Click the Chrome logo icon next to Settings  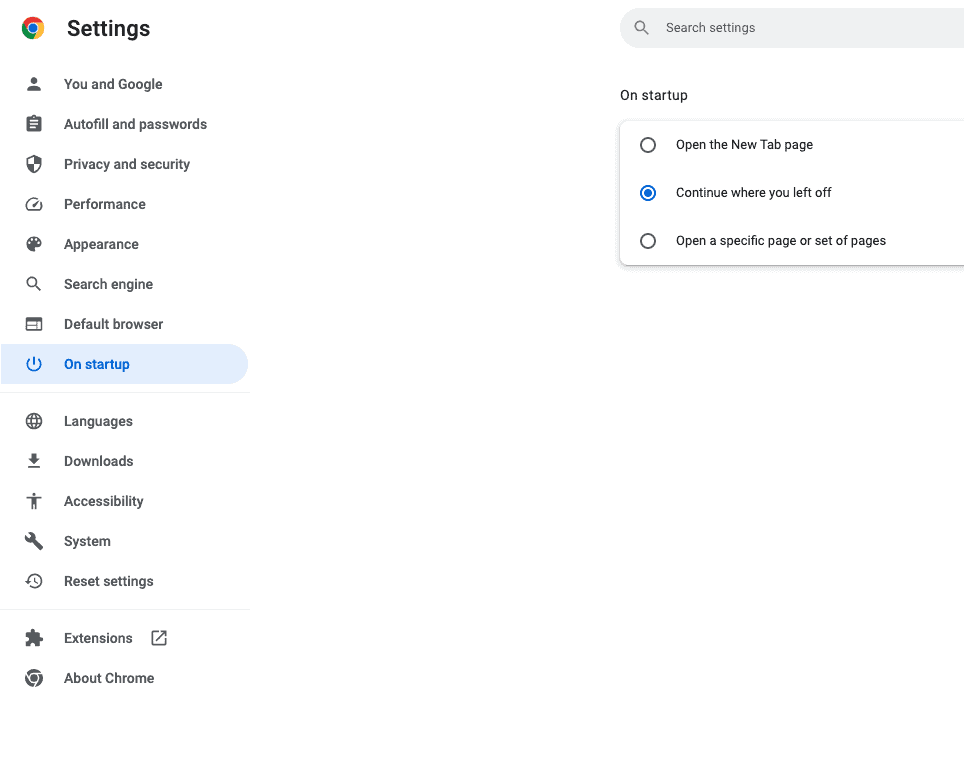[x=32, y=28]
